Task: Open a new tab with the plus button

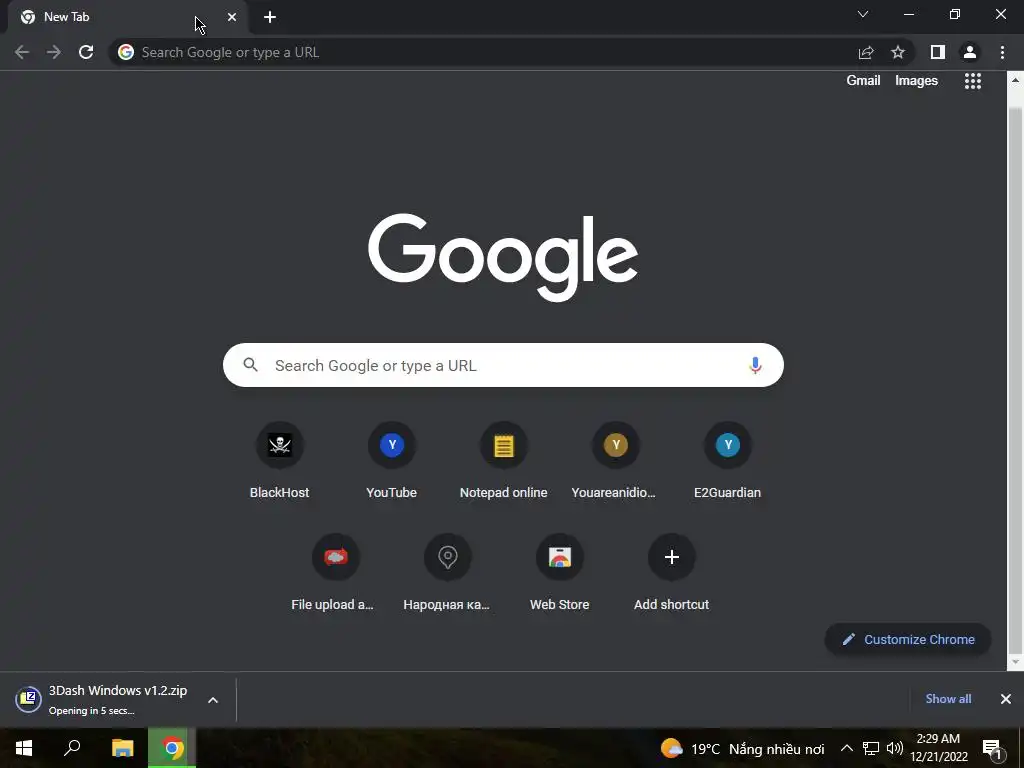Action: pos(270,17)
